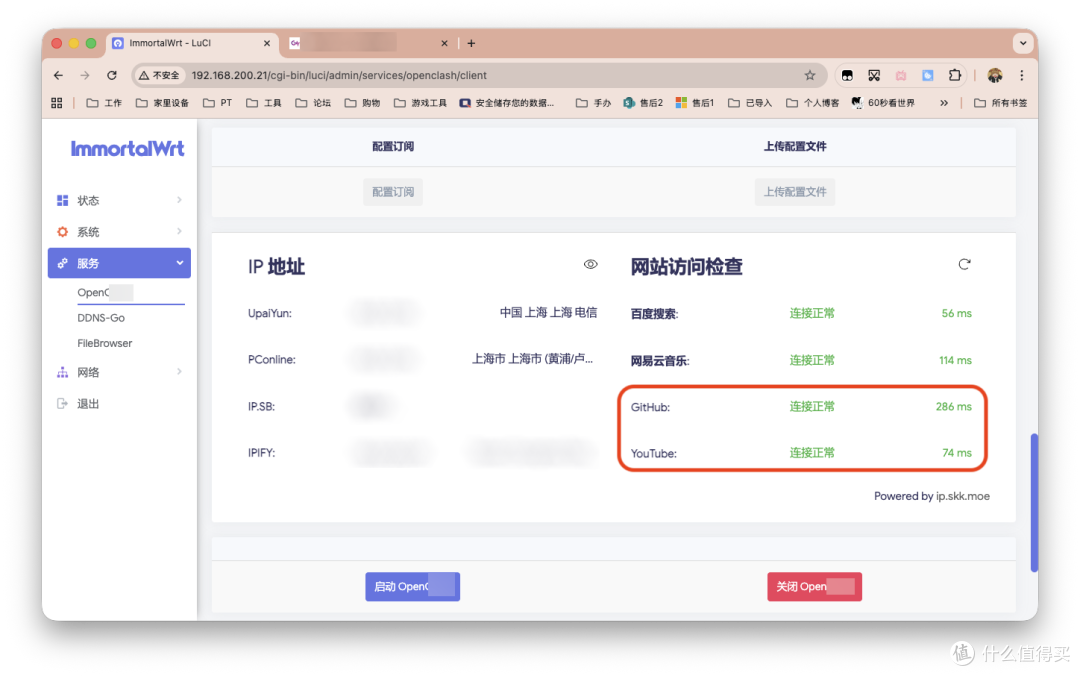Open the PT bookmark folder
1080x676 pixels.
click(x=218, y=103)
